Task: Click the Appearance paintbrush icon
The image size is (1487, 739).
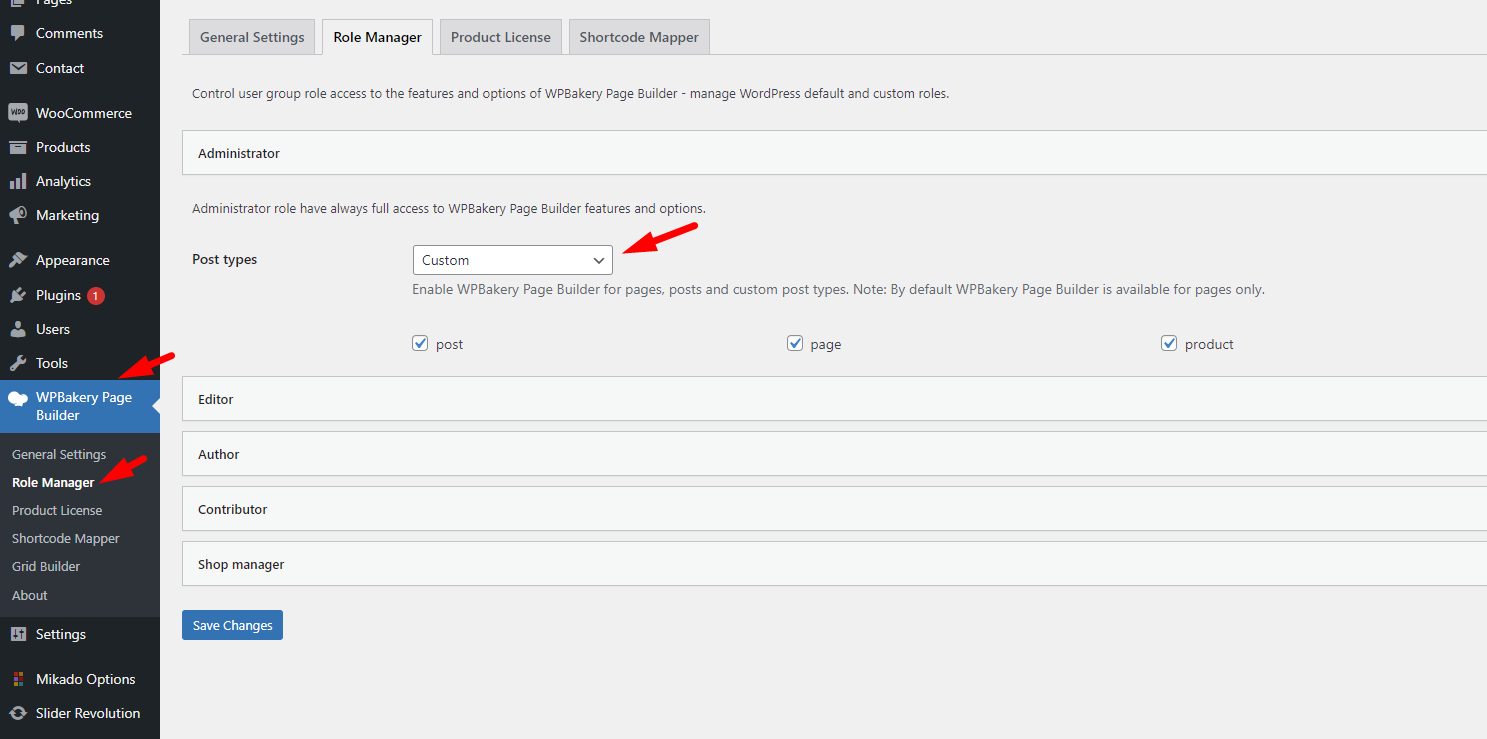Action: click(x=17, y=260)
